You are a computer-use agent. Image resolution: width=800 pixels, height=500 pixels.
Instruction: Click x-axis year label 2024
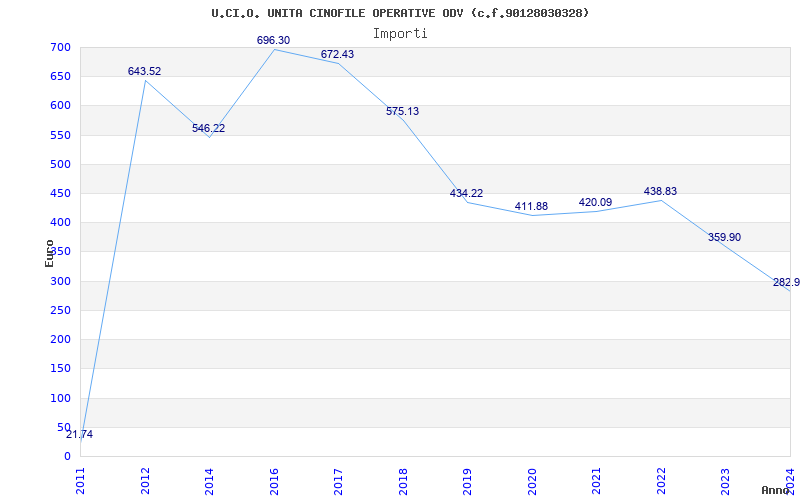pos(790,481)
